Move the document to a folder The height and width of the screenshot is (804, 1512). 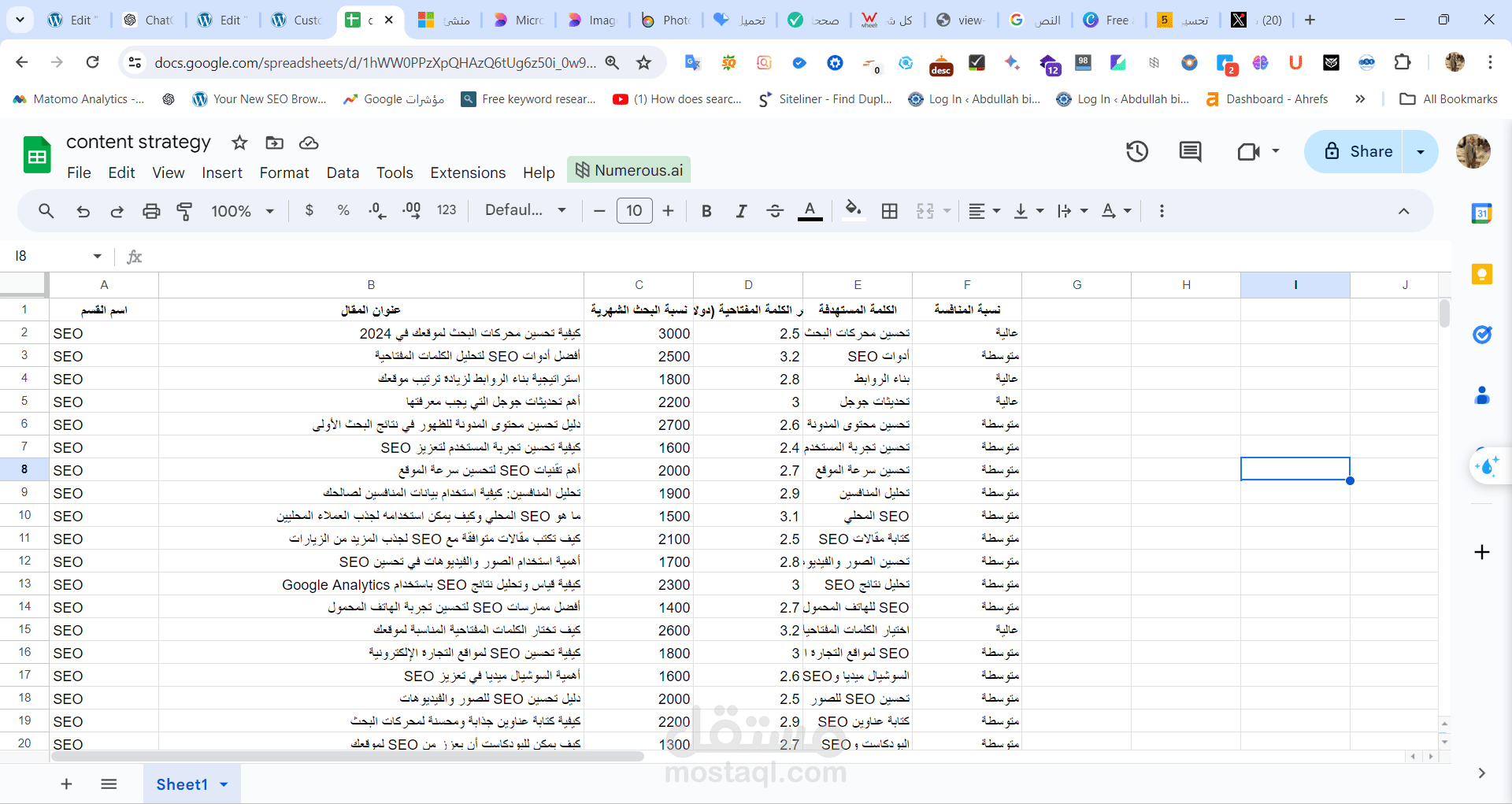pyautogui.click(x=274, y=143)
